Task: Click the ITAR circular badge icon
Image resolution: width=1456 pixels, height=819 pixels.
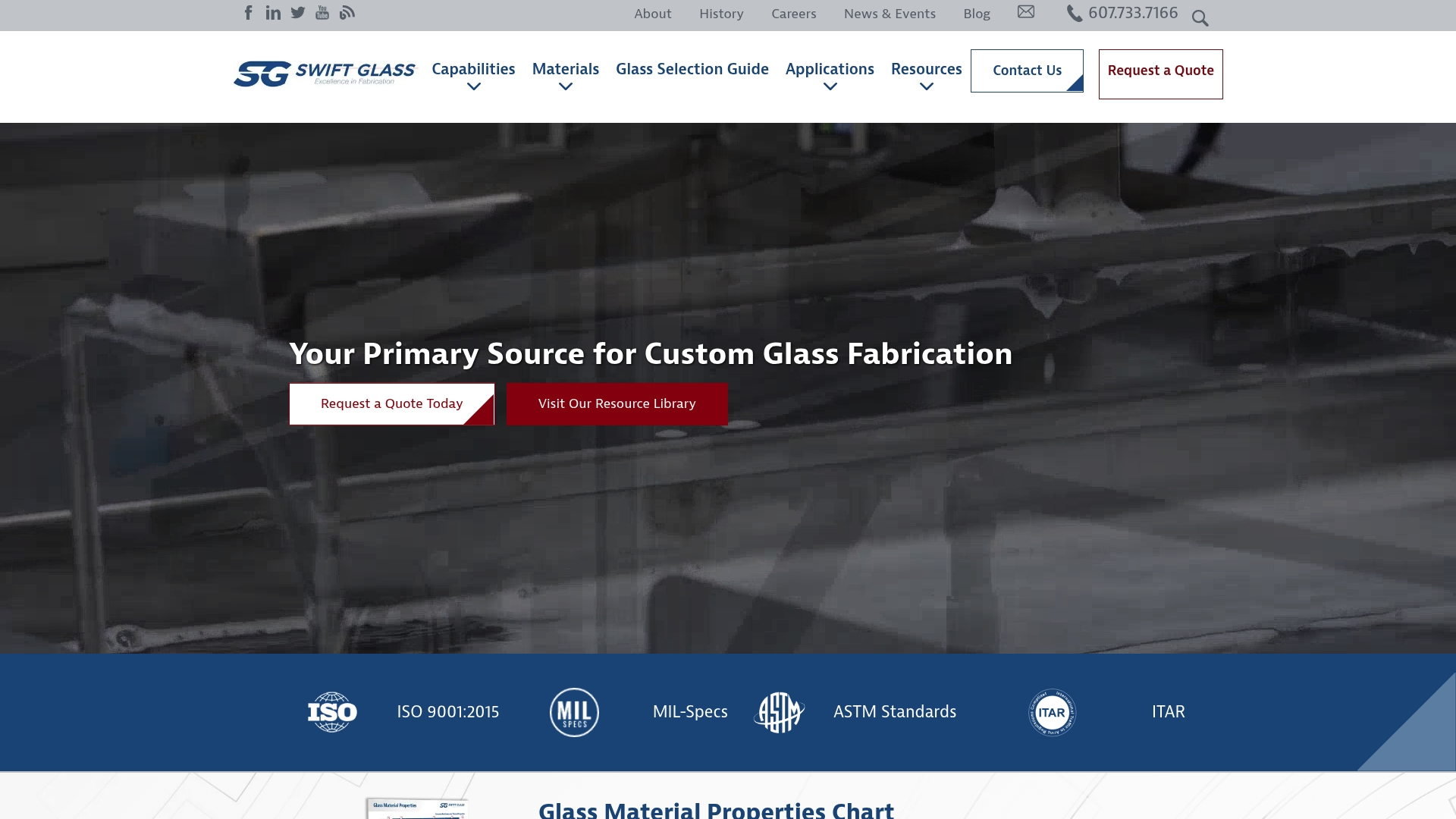Action: [1052, 712]
